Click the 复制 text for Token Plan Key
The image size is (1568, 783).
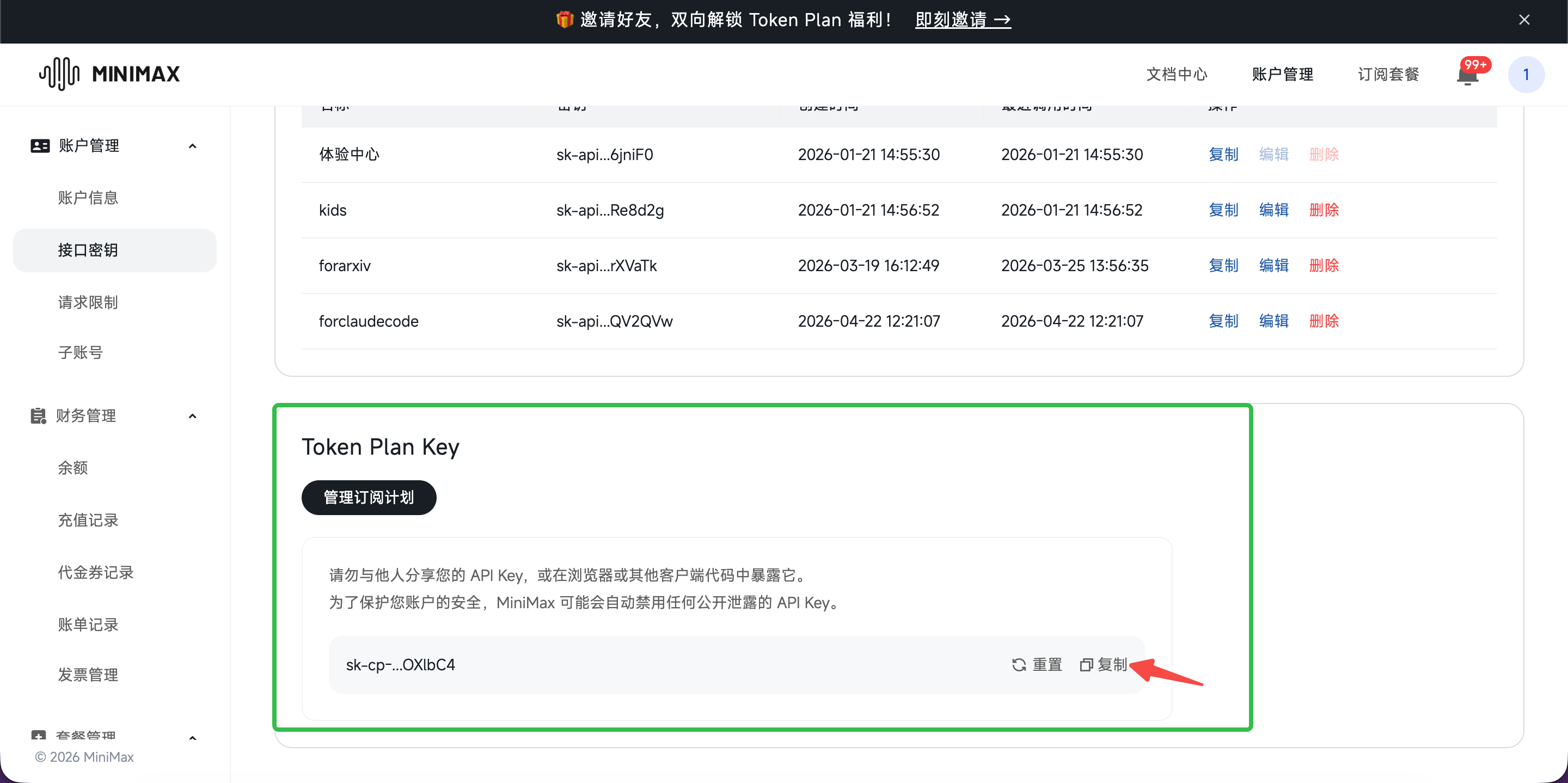[x=1113, y=665]
